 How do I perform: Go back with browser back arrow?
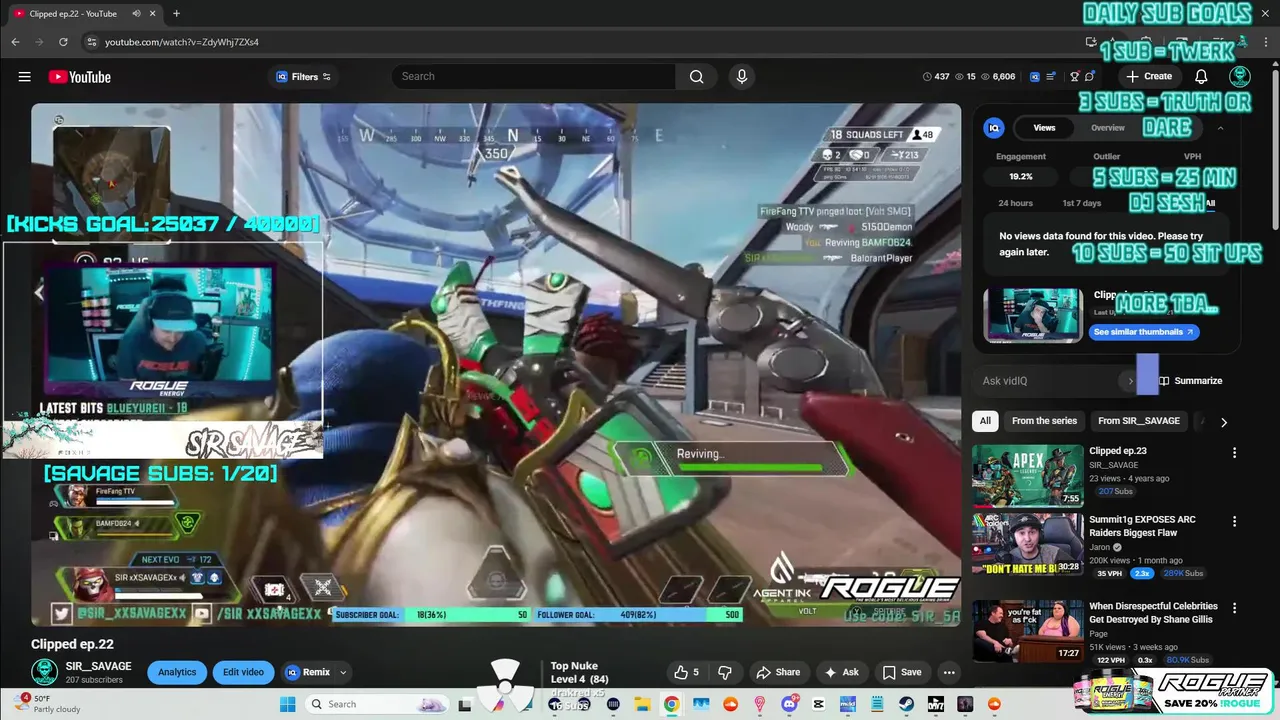point(15,42)
